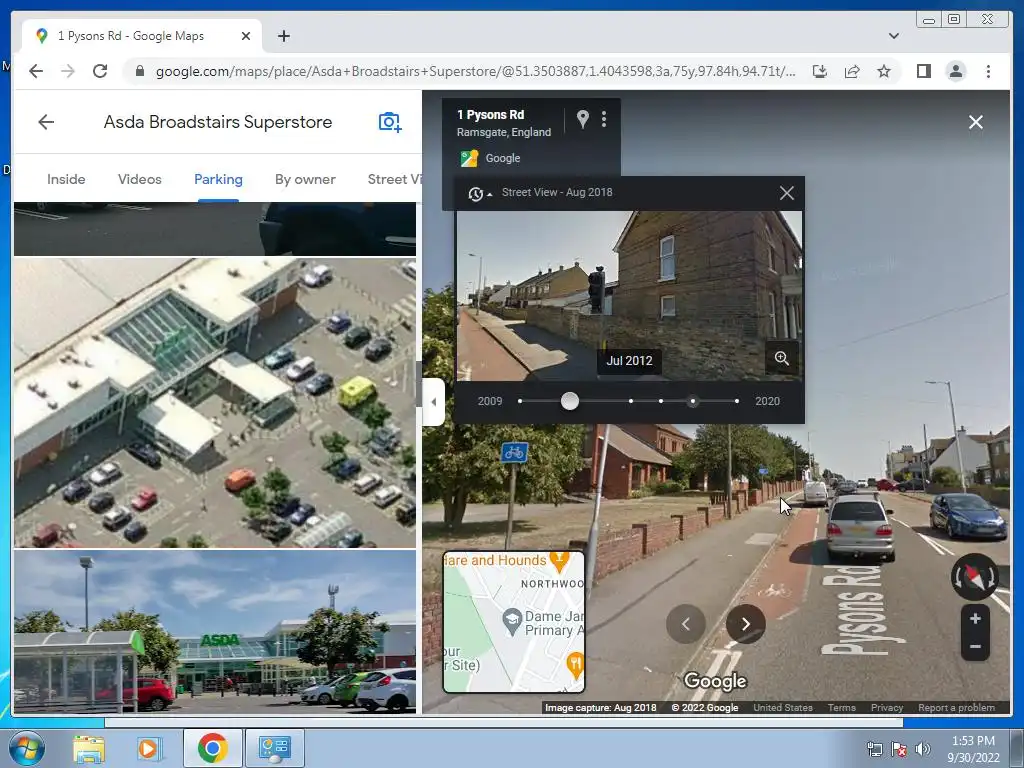Toggle the Chrome side panel
Screen dimensions: 1024x768
click(x=923, y=71)
